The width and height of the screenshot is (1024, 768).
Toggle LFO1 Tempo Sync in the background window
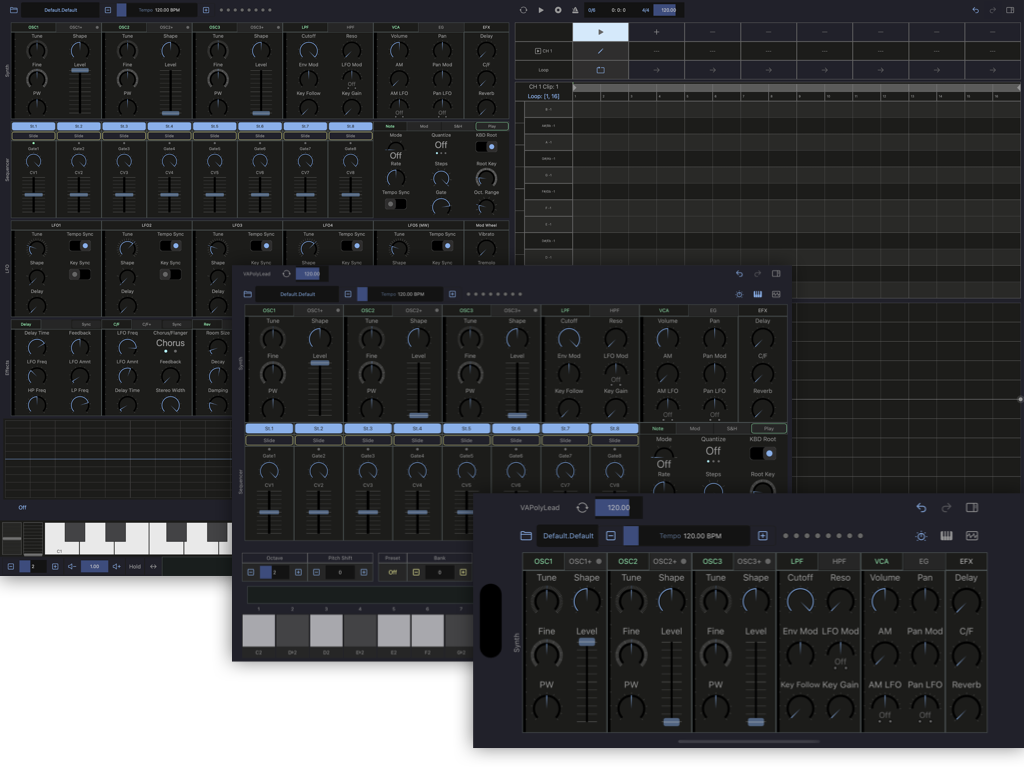[x=80, y=245]
